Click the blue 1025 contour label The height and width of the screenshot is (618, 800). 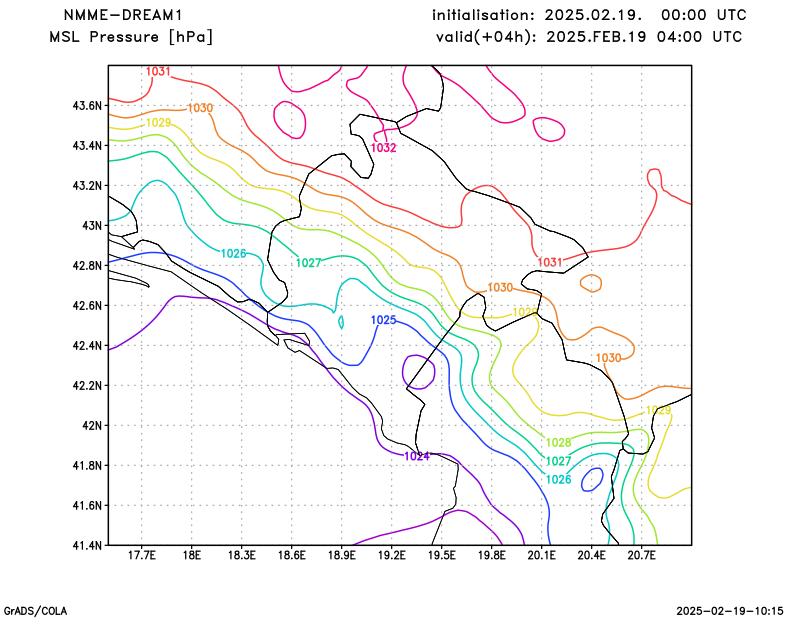383,320
